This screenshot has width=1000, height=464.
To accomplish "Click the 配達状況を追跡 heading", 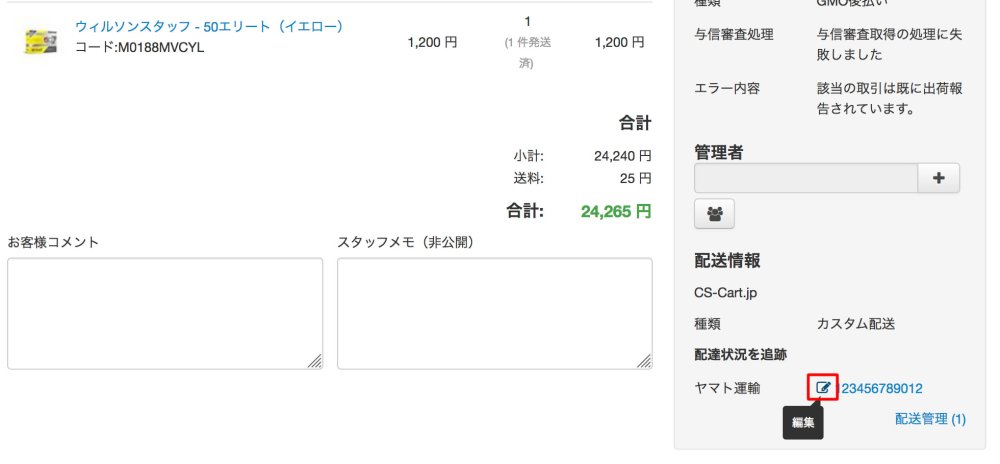I will tap(740, 354).
